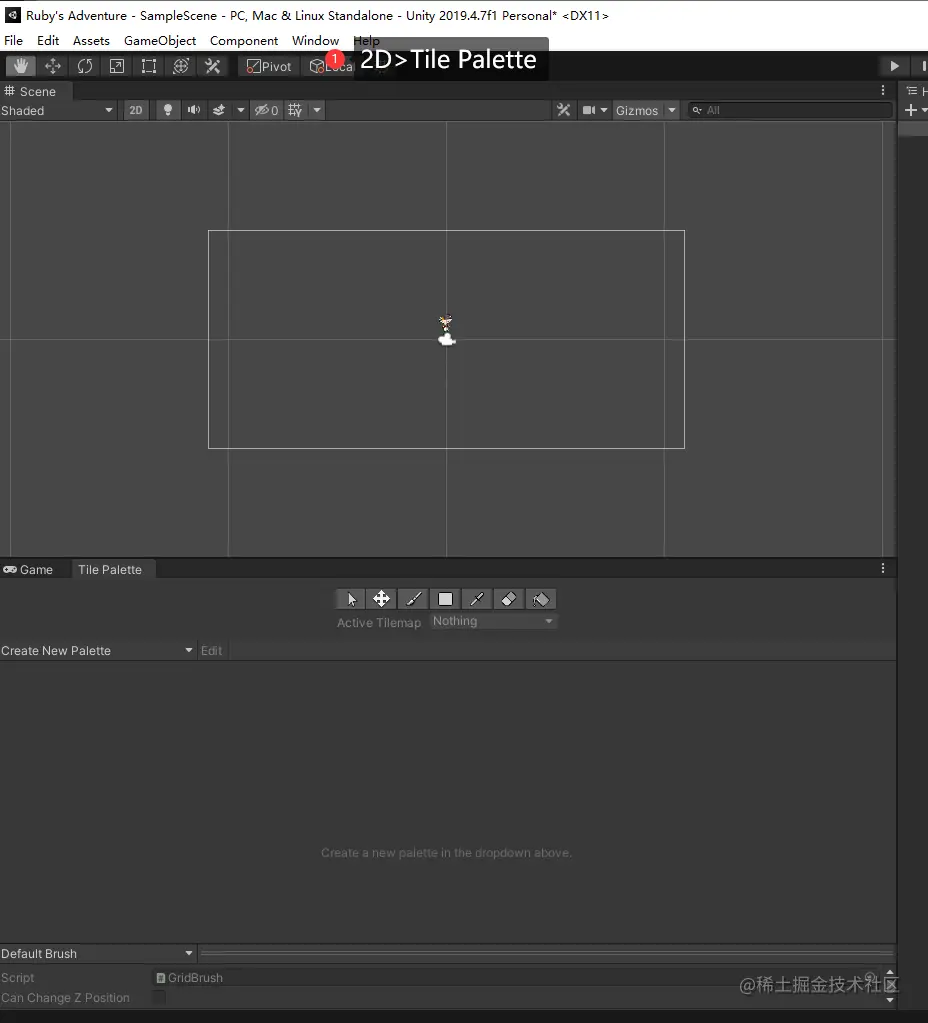
Task: Click the scene search field
Action: (x=790, y=110)
